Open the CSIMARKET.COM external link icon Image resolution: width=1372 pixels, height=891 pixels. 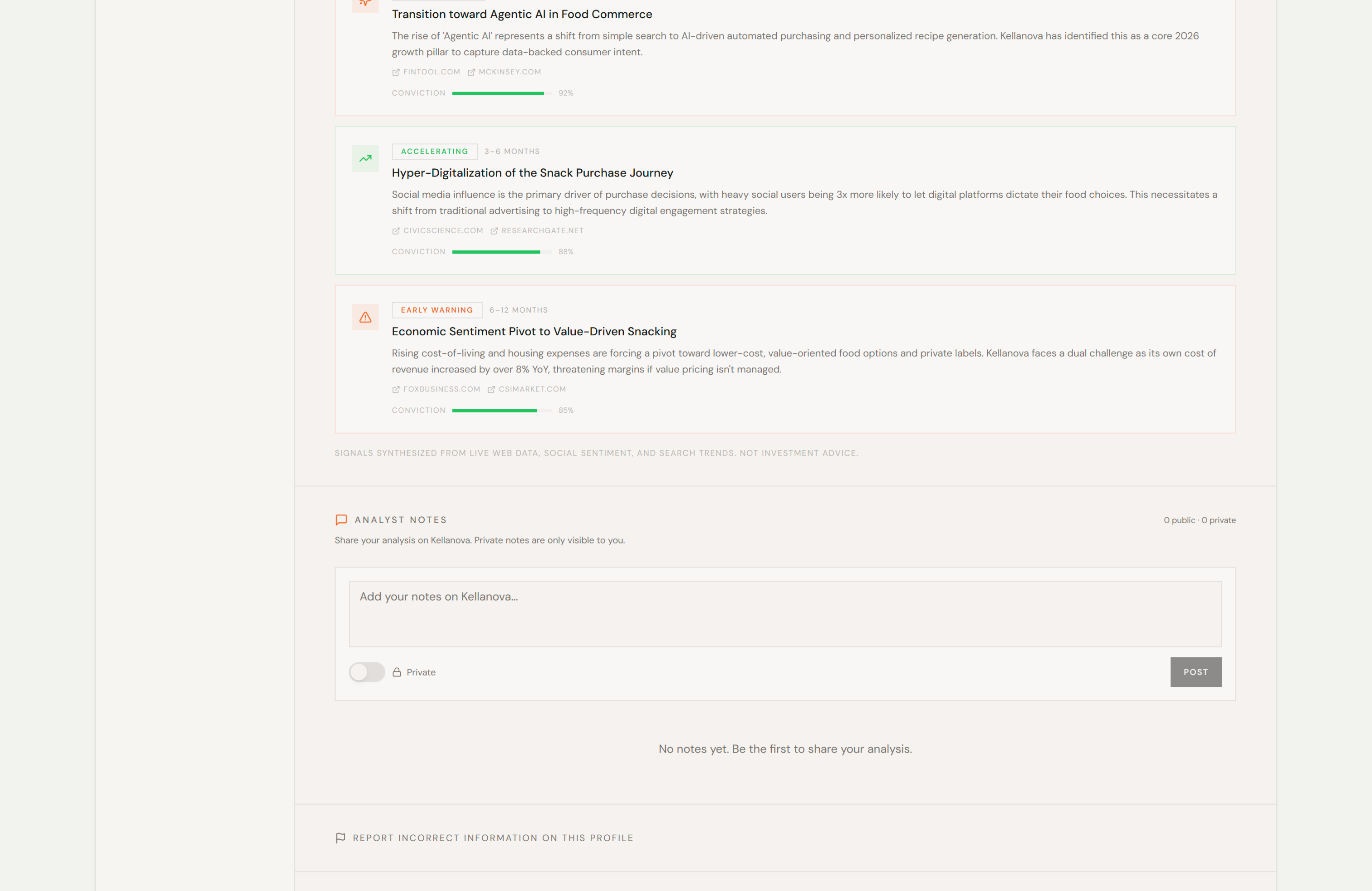(492, 389)
